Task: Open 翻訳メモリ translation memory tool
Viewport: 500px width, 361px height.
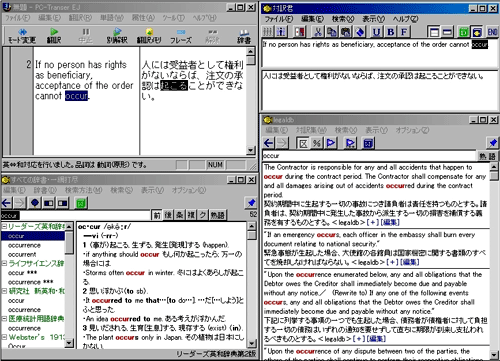Action: (x=149, y=36)
